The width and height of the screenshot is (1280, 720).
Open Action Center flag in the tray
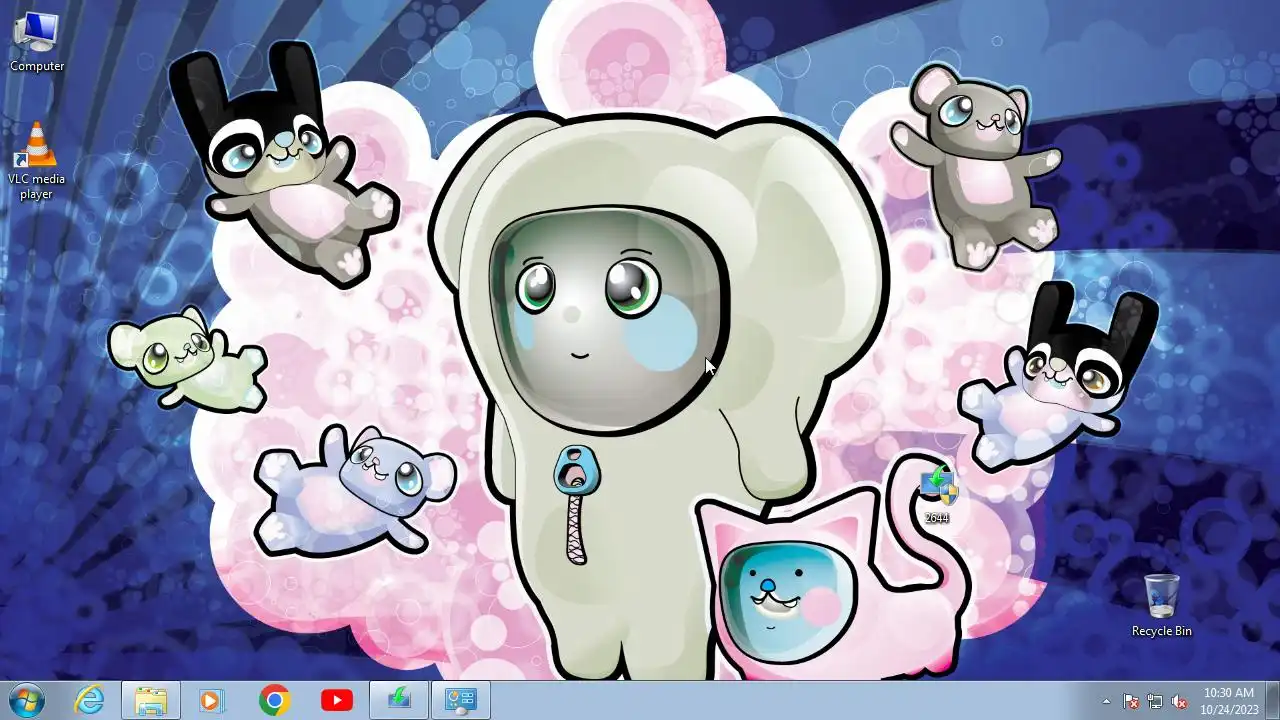click(1131, 701)
